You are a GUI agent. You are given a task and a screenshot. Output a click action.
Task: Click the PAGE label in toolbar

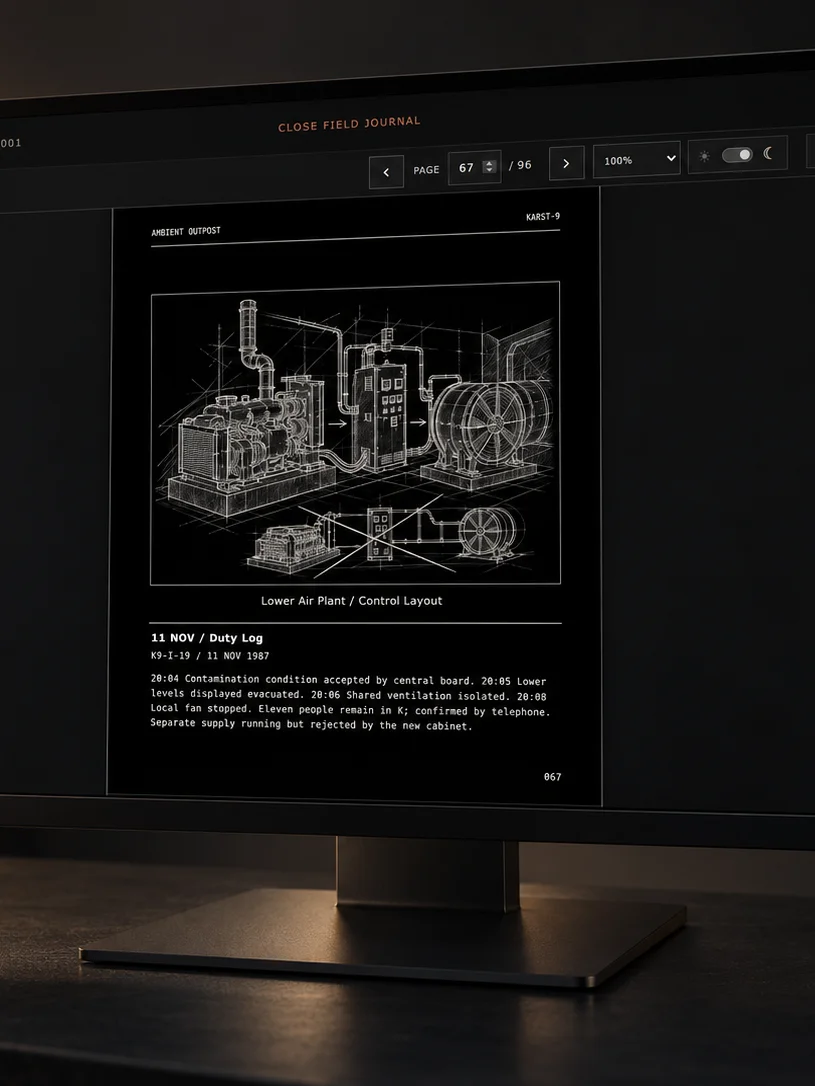point(427,170)
